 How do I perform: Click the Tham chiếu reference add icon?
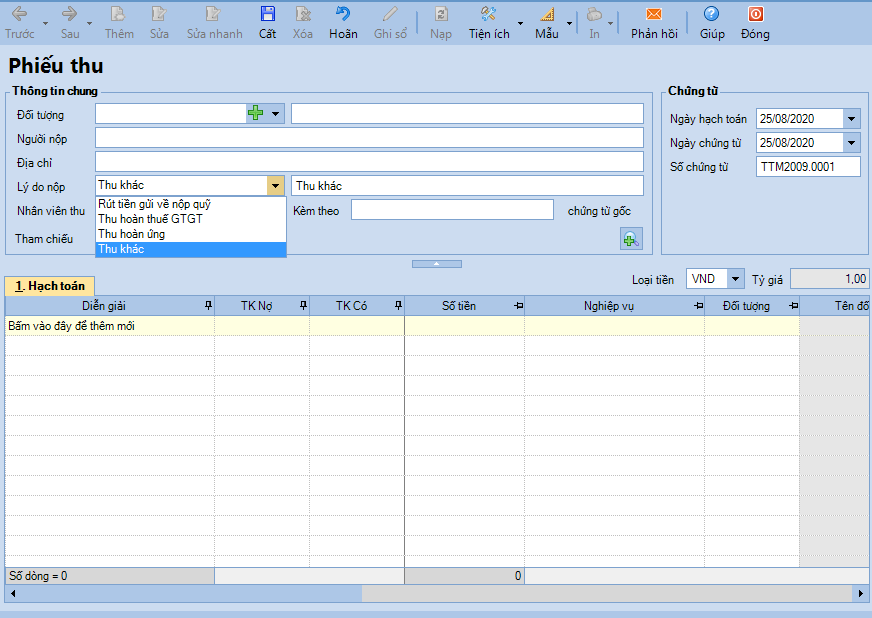point(630,239)
